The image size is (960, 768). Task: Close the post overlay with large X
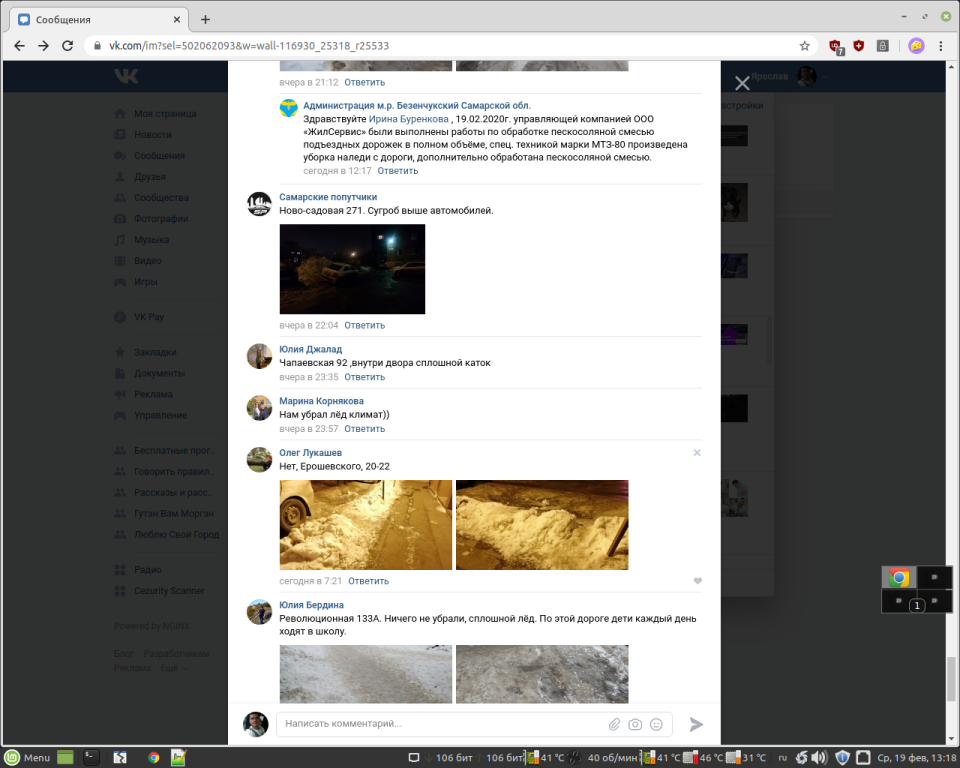(741, 84)
